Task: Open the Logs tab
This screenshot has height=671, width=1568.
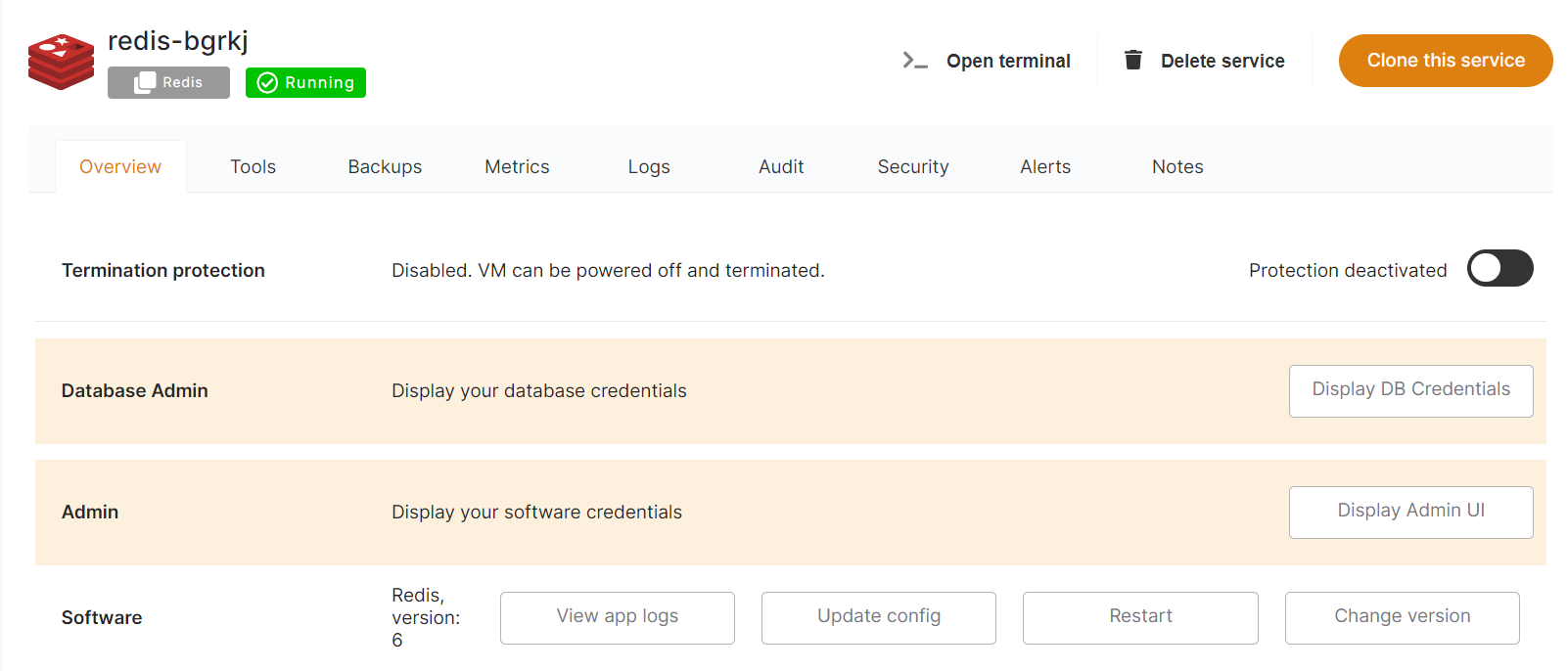Action: [649, 166]
